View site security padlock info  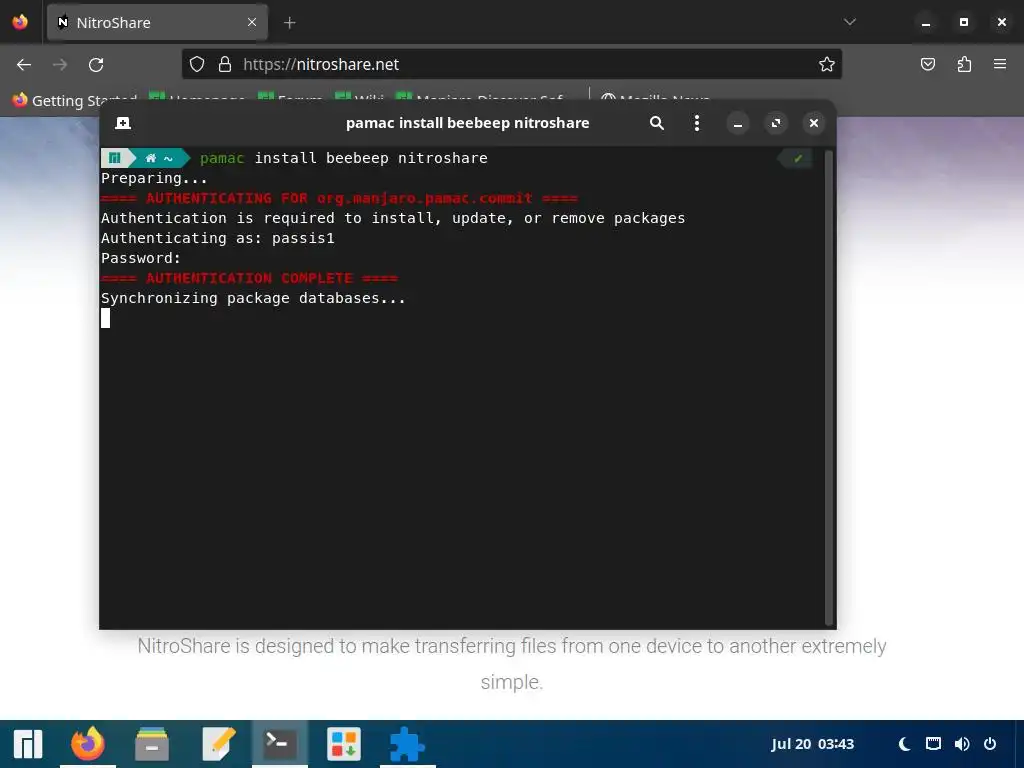[225, 64]
